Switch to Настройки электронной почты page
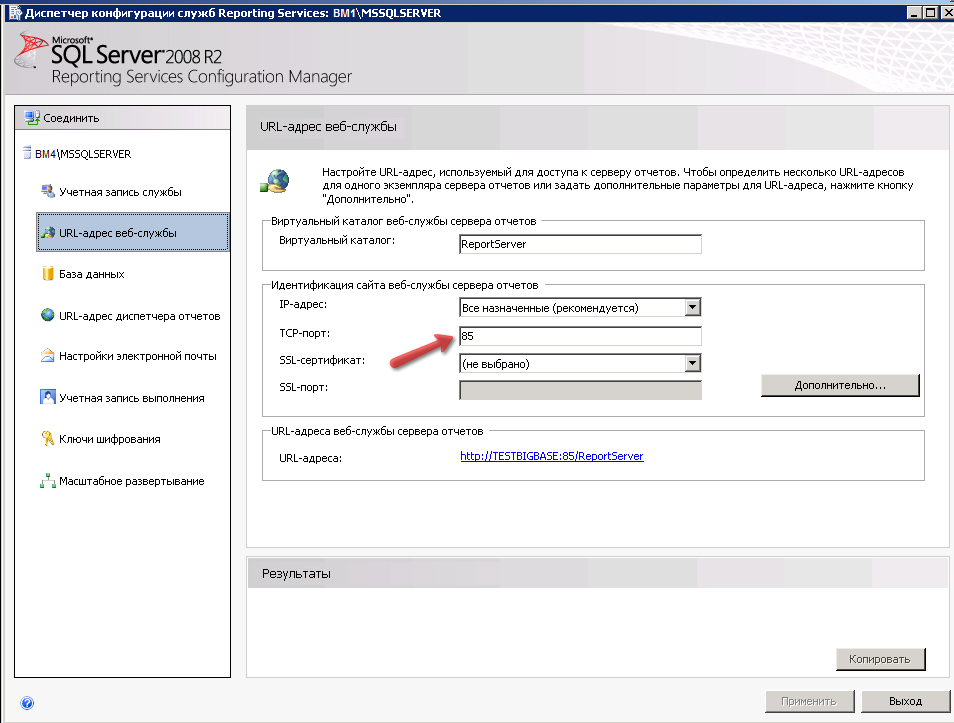 [137, 356]
